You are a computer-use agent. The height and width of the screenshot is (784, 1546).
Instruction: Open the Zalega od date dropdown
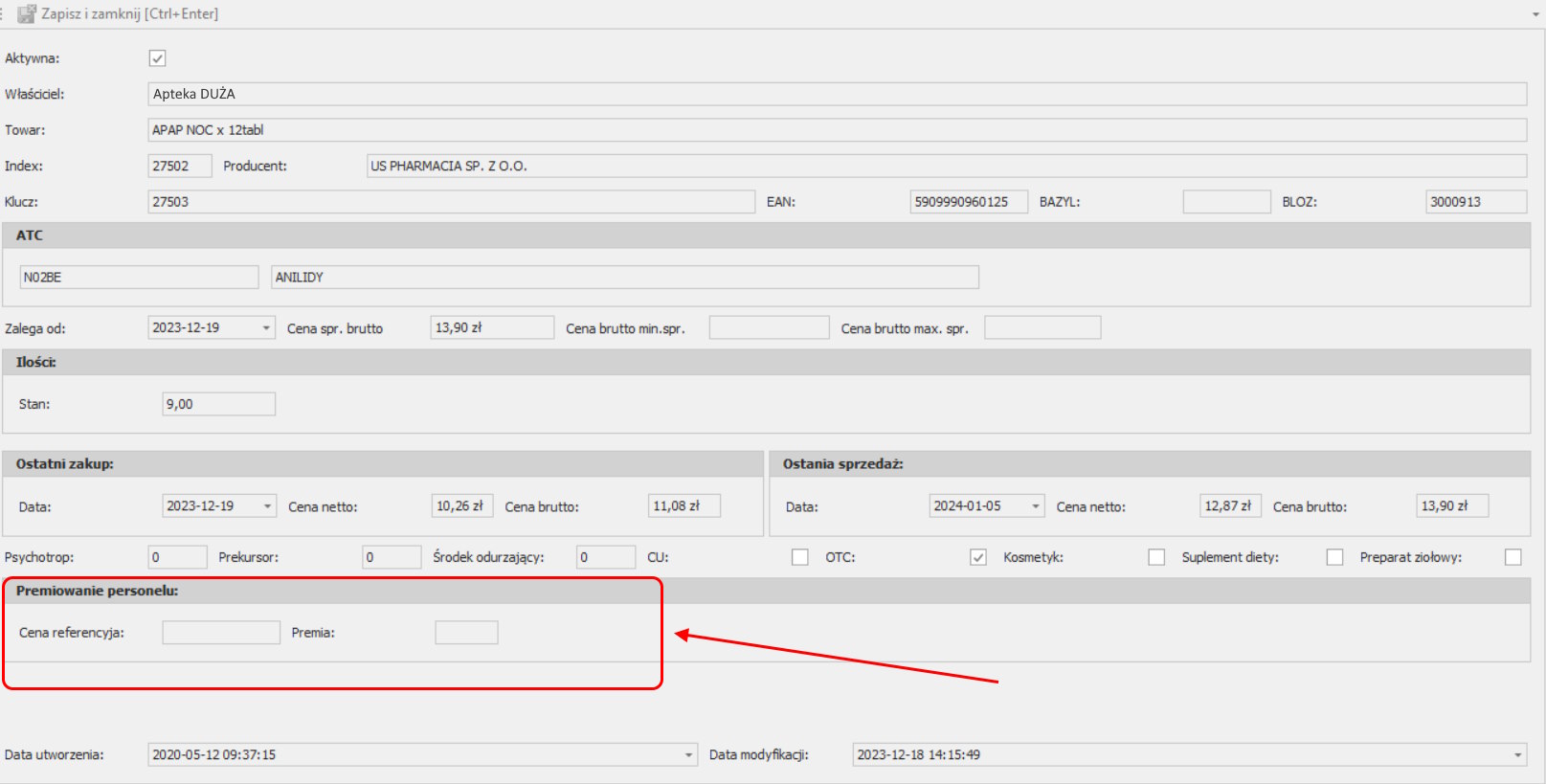click(266, 328)
